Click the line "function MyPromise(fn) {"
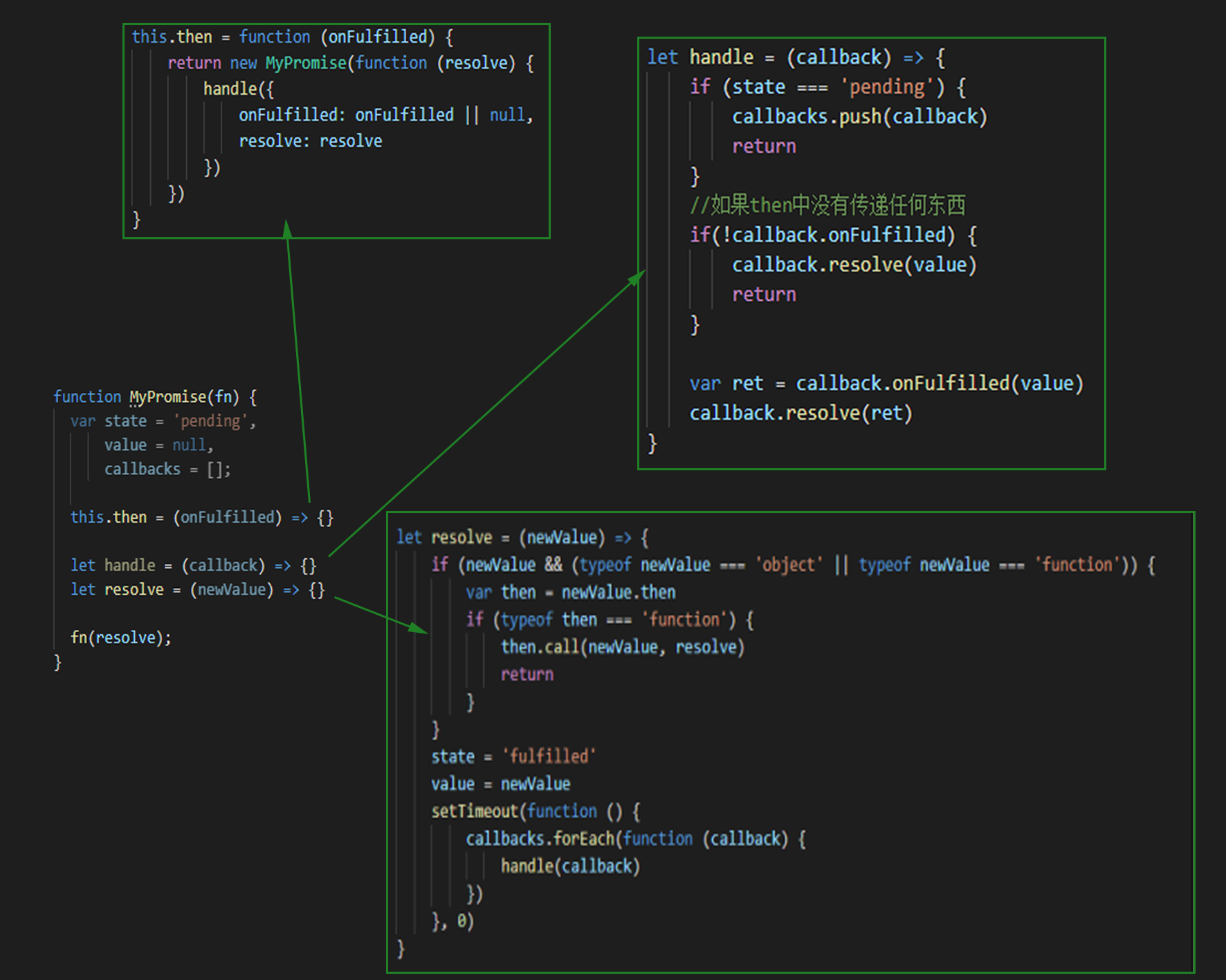1226x980 pixels. click(x=155, y=397)
